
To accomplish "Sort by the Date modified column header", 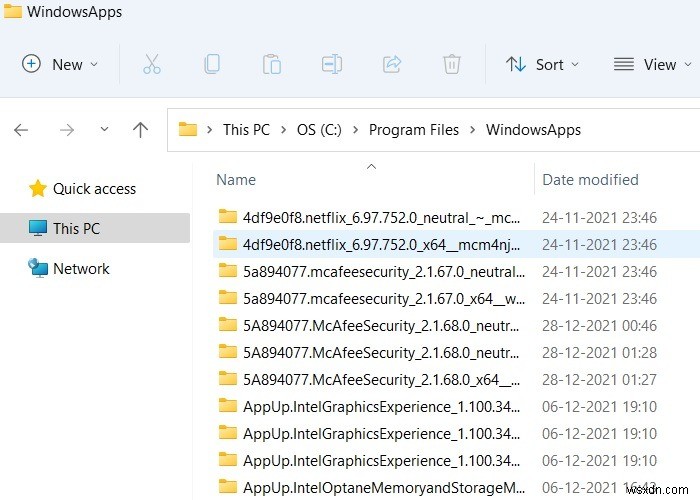I will 590,179.
